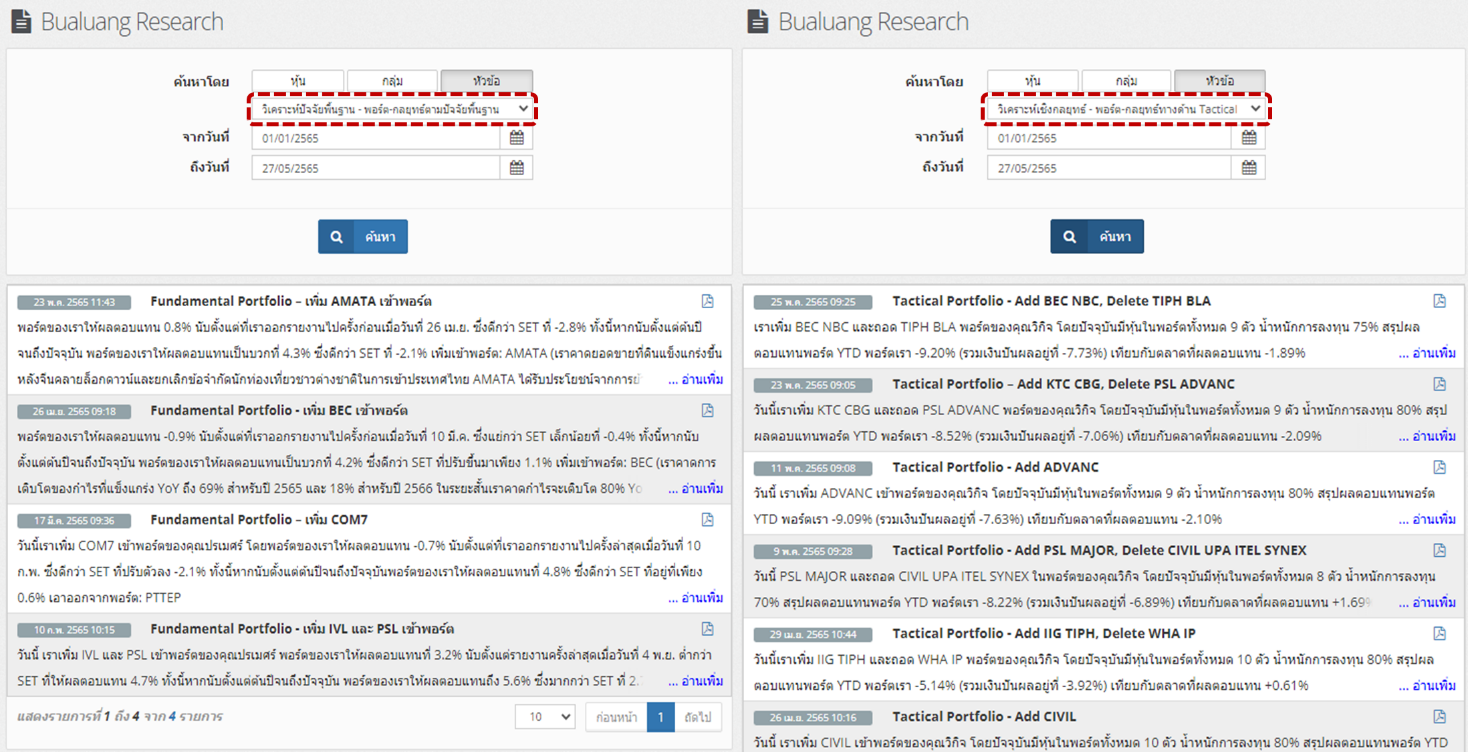This screenshot has width=1468, height=752.
Task: Open PDF icon for COM7 Fundamental Portfolio report
Action: click(x=707, y=519)
